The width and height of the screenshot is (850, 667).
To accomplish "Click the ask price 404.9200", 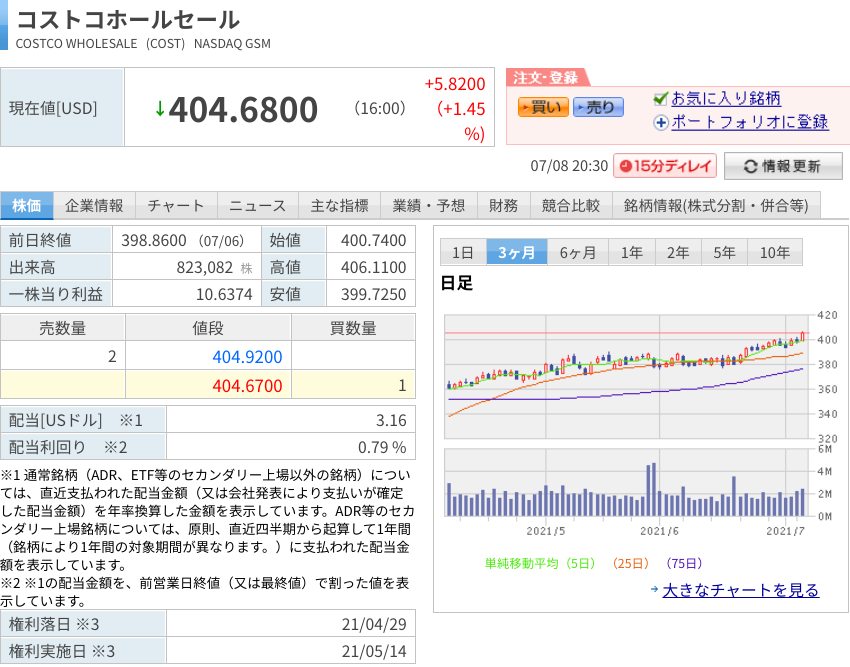I will click(247, 357).
